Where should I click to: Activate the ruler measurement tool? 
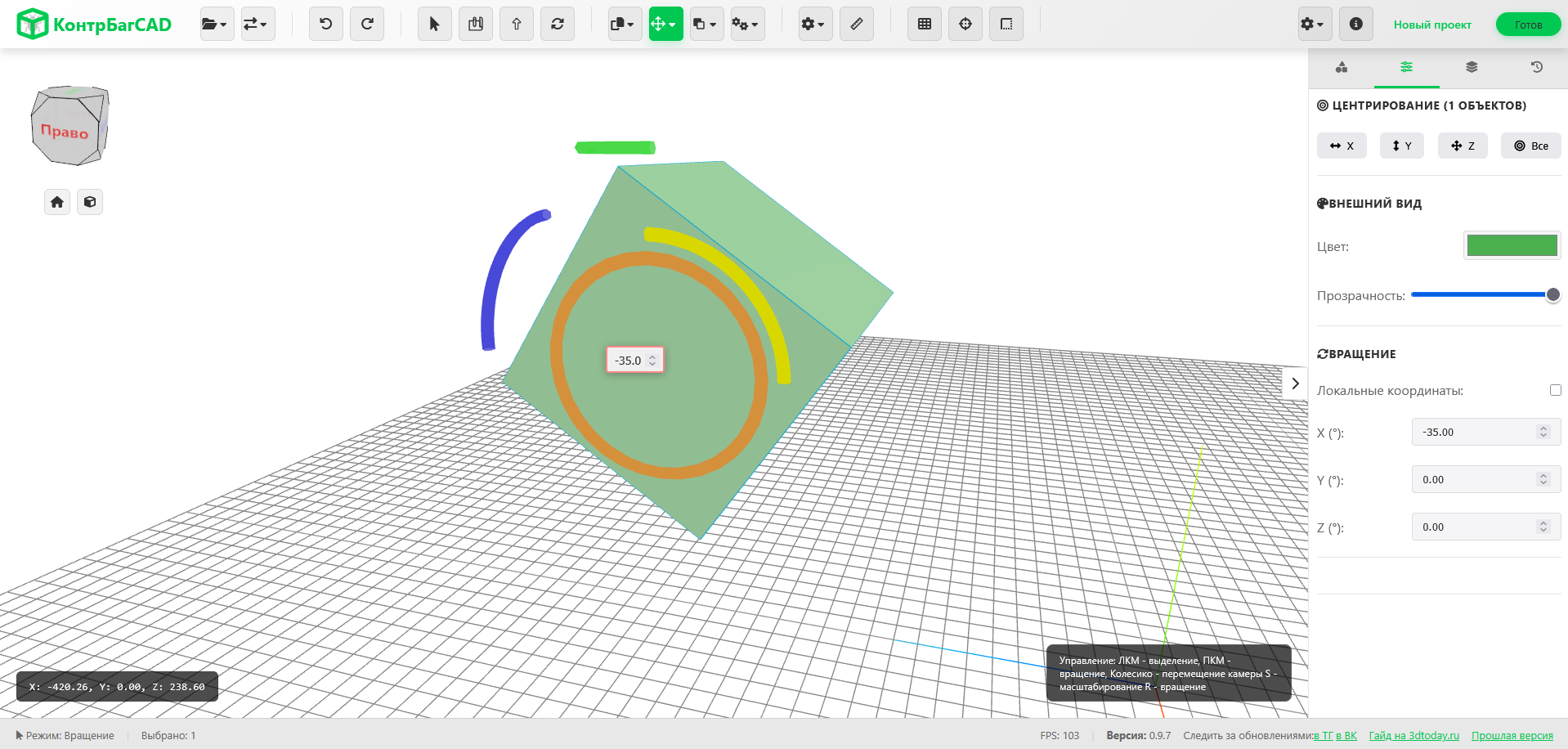click(856, 24)
